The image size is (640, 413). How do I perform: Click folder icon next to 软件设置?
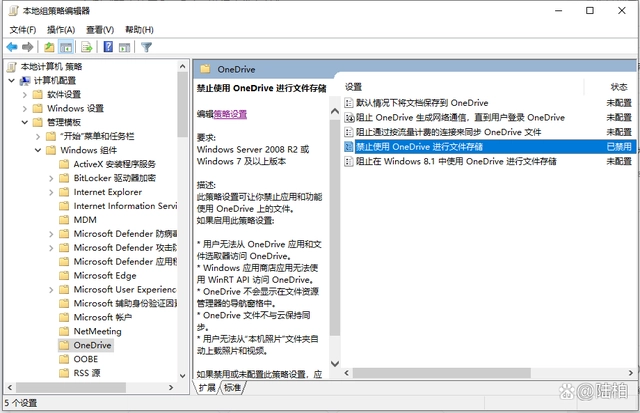tap(38, 95)
